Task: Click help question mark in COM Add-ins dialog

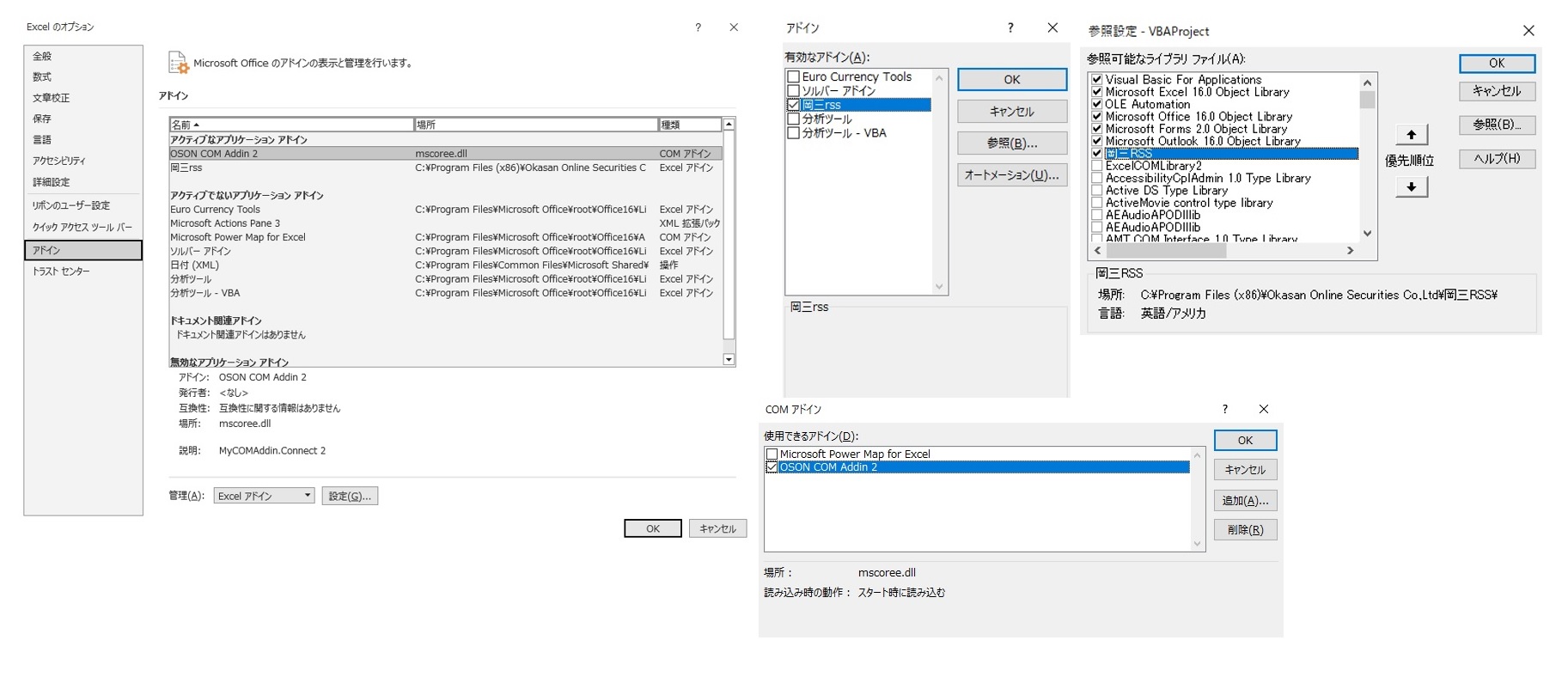Action: click(x=1224, y=409)
